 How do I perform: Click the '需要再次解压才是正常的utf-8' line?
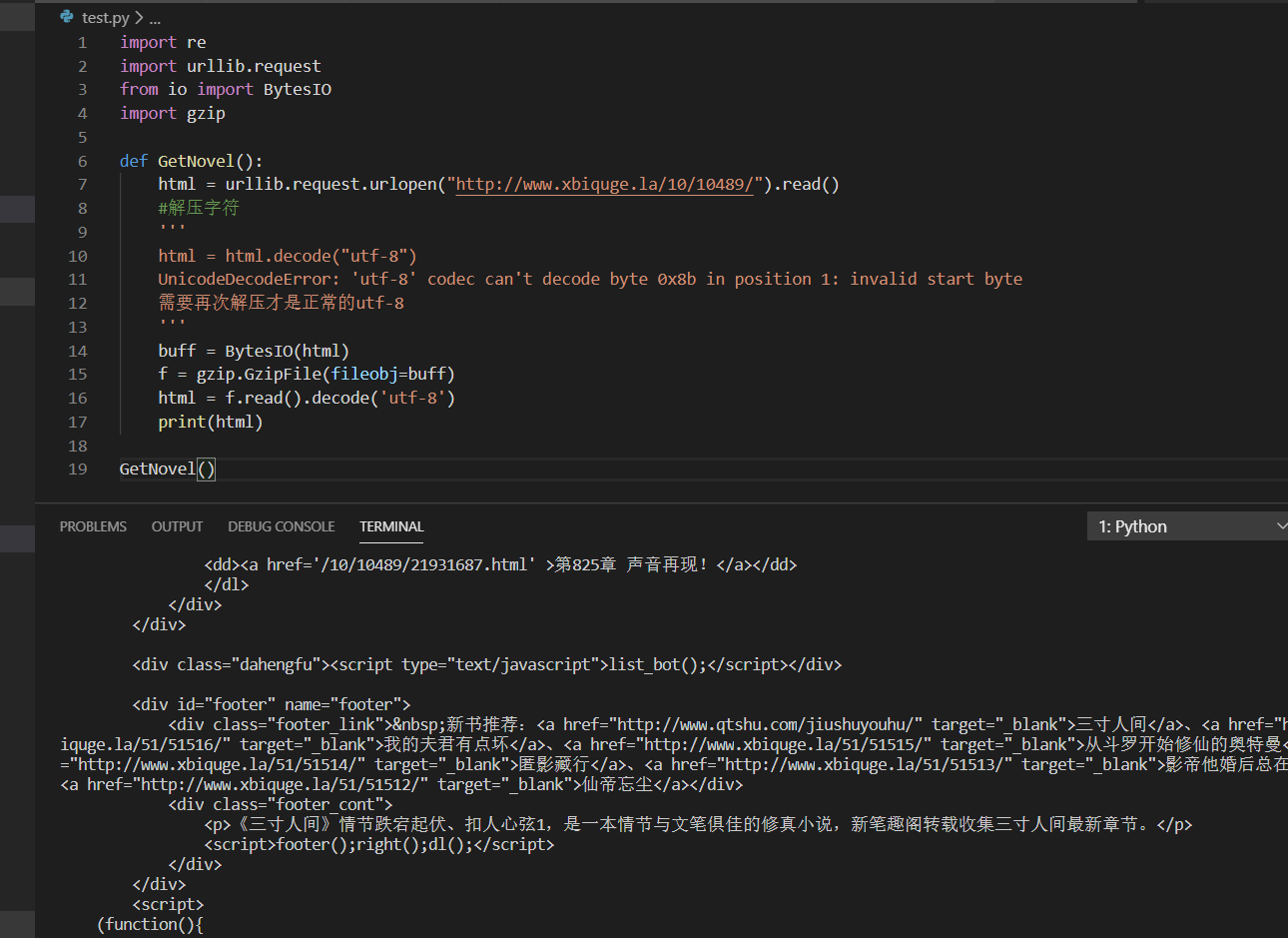pyautogui.click(x=281, y=304)
